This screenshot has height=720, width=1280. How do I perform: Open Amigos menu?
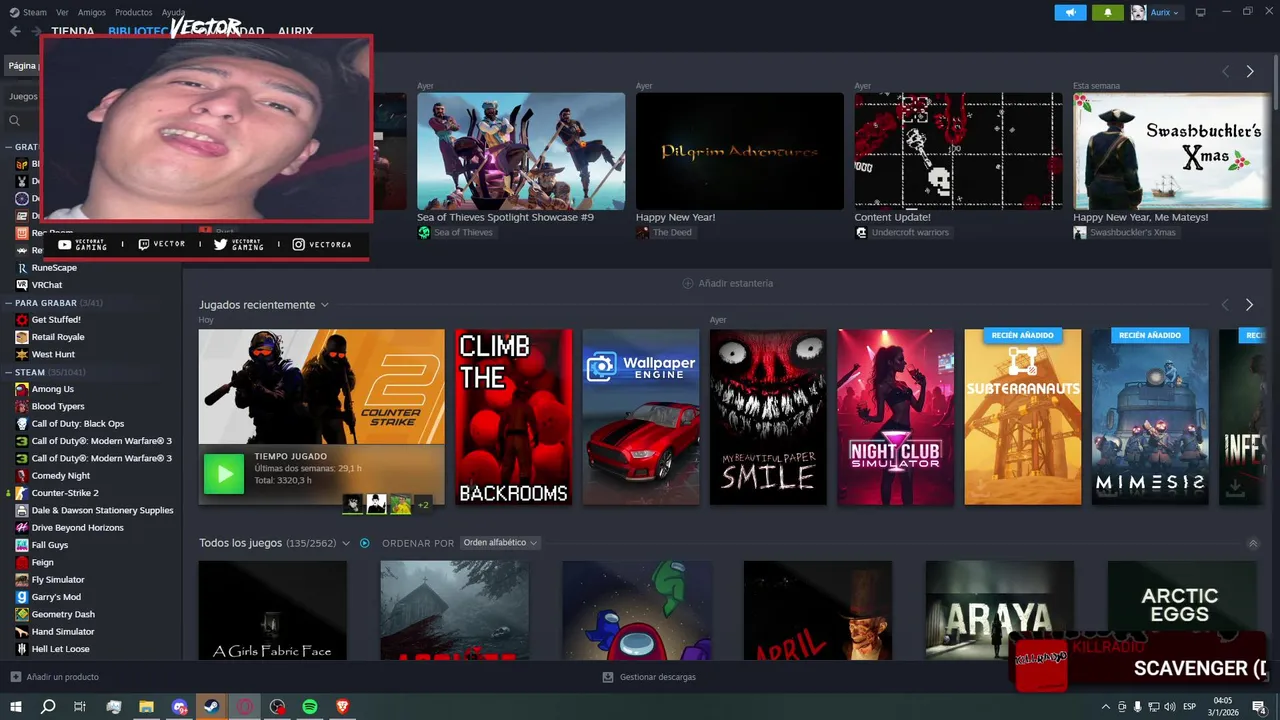[92, 12]
